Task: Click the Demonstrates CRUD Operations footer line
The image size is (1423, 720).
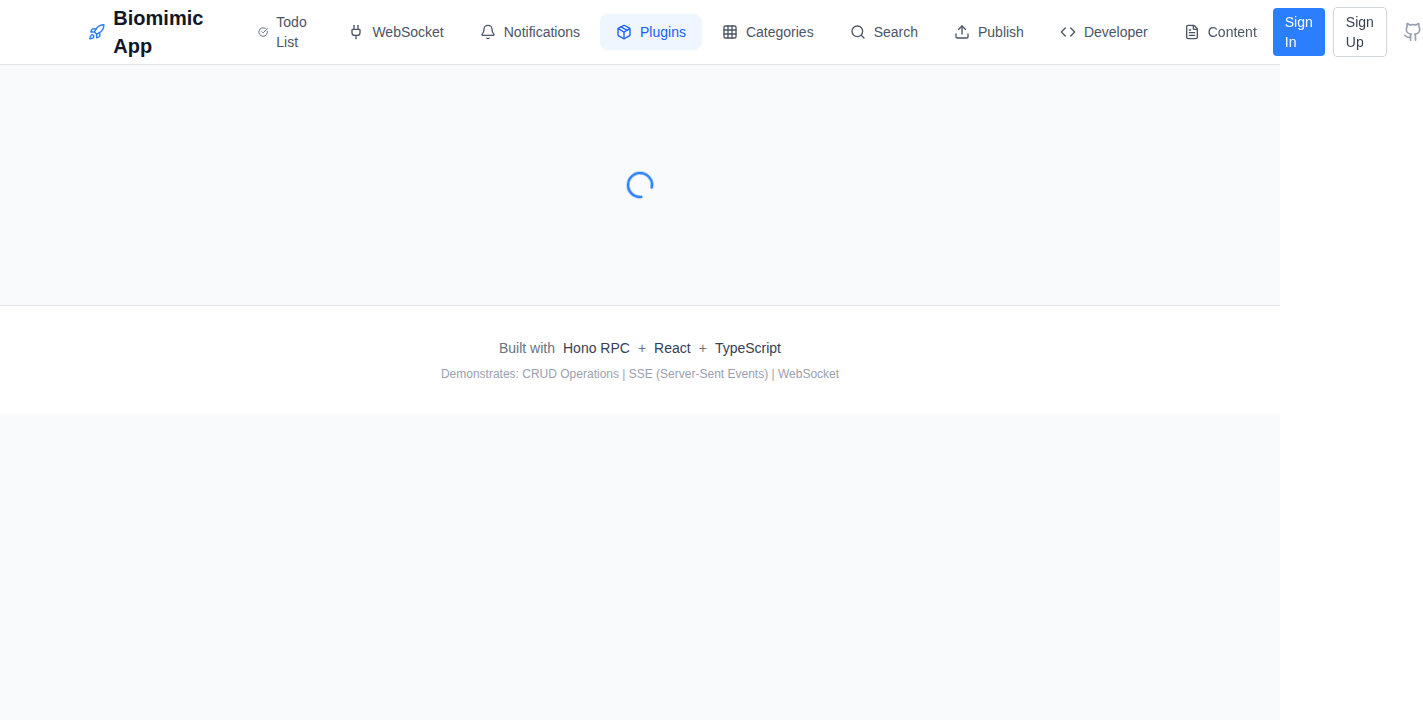Action: pos(640,374)
